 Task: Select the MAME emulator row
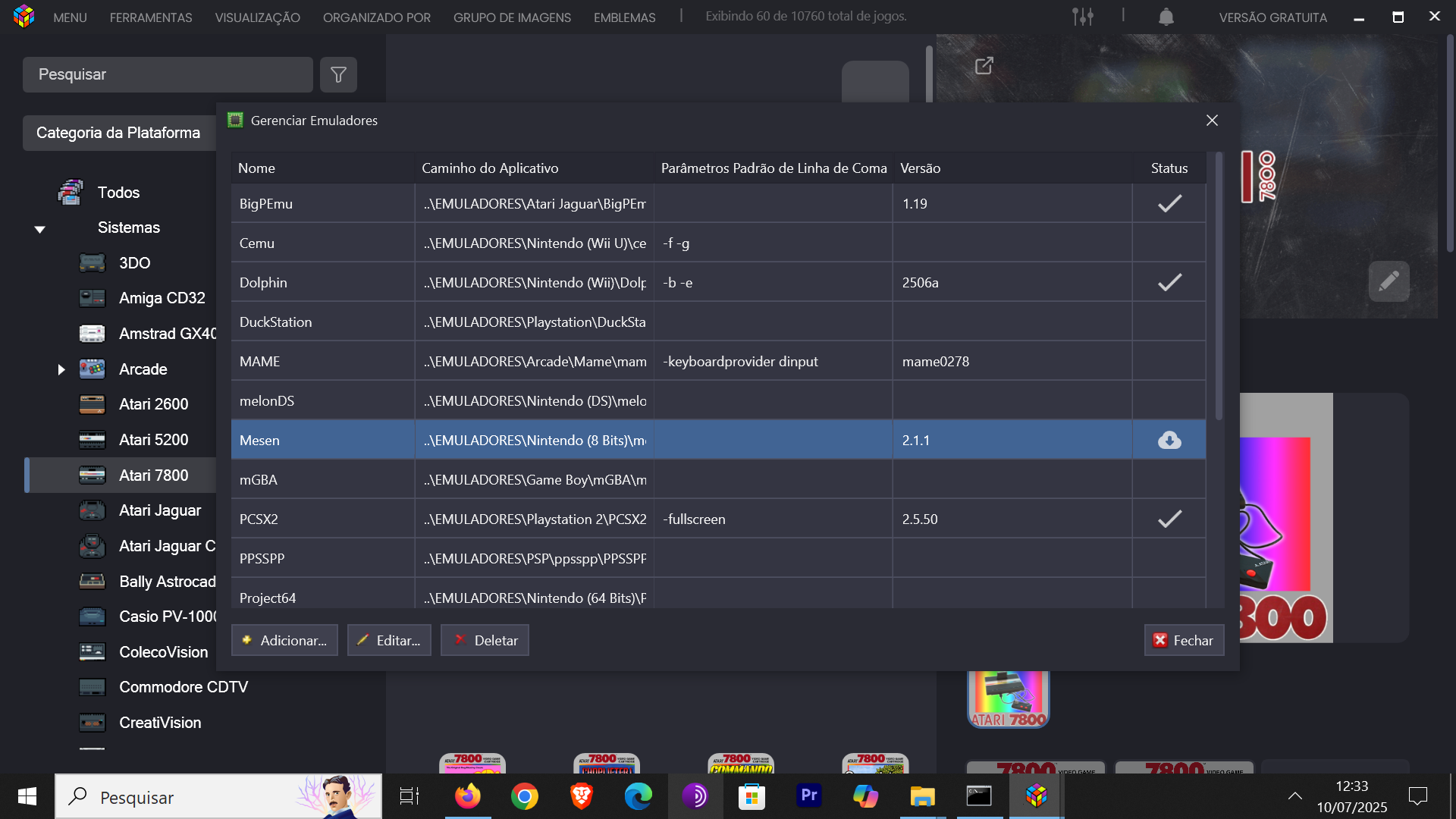point(718,361)
